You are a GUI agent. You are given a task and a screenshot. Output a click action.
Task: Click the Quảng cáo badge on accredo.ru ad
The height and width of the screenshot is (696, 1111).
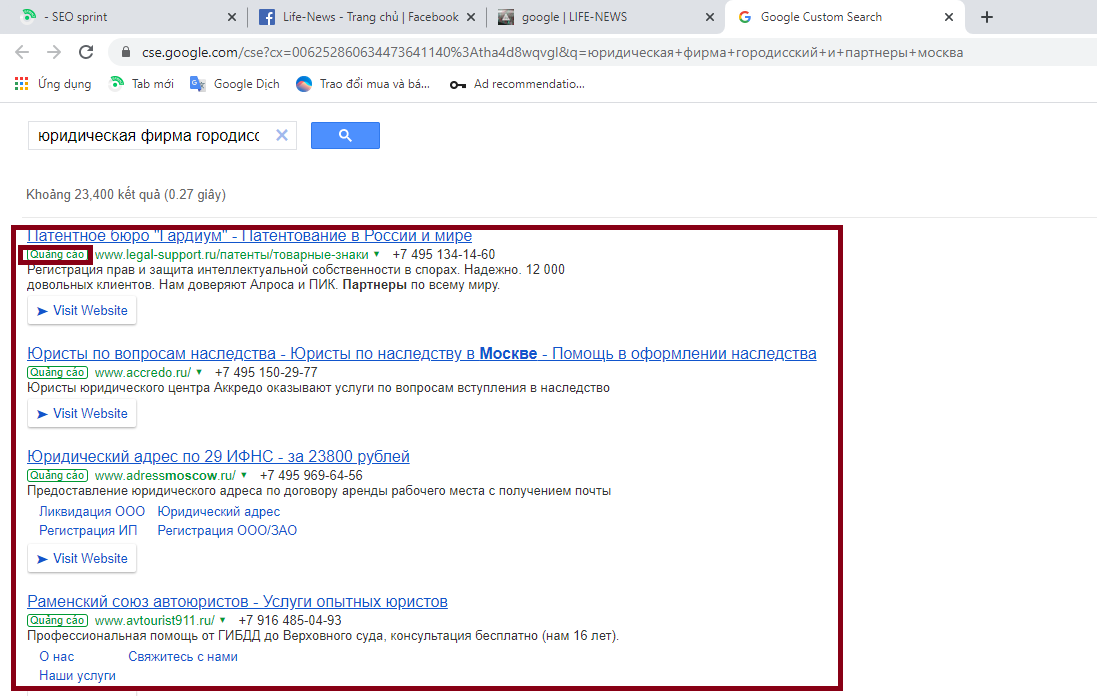click(57, 372)
